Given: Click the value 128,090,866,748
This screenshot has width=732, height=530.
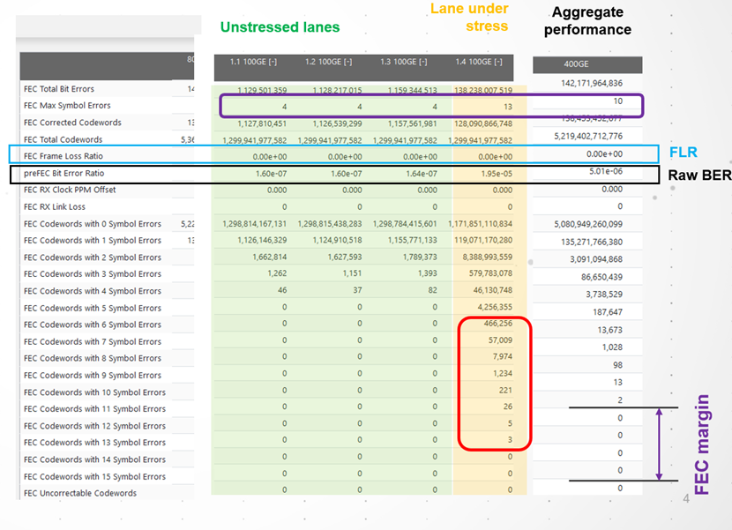Looking at the screenshot, I should 483,124.
